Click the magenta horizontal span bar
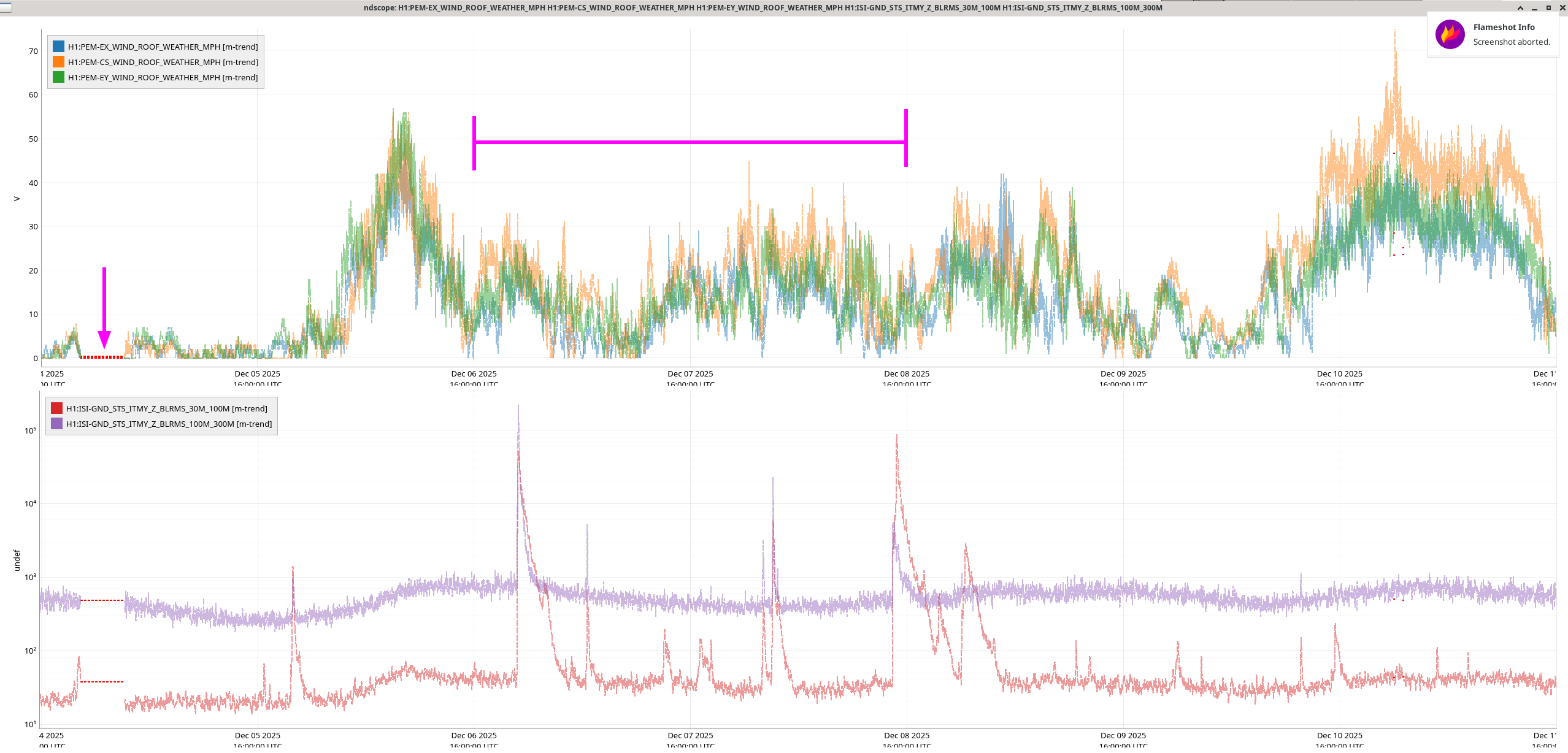 pos(690,142)
